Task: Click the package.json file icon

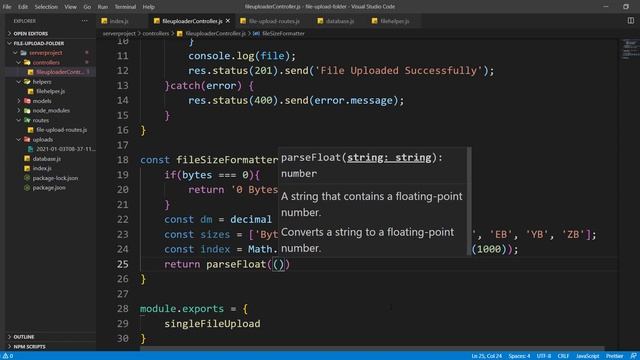Action: tap(27, 187)
